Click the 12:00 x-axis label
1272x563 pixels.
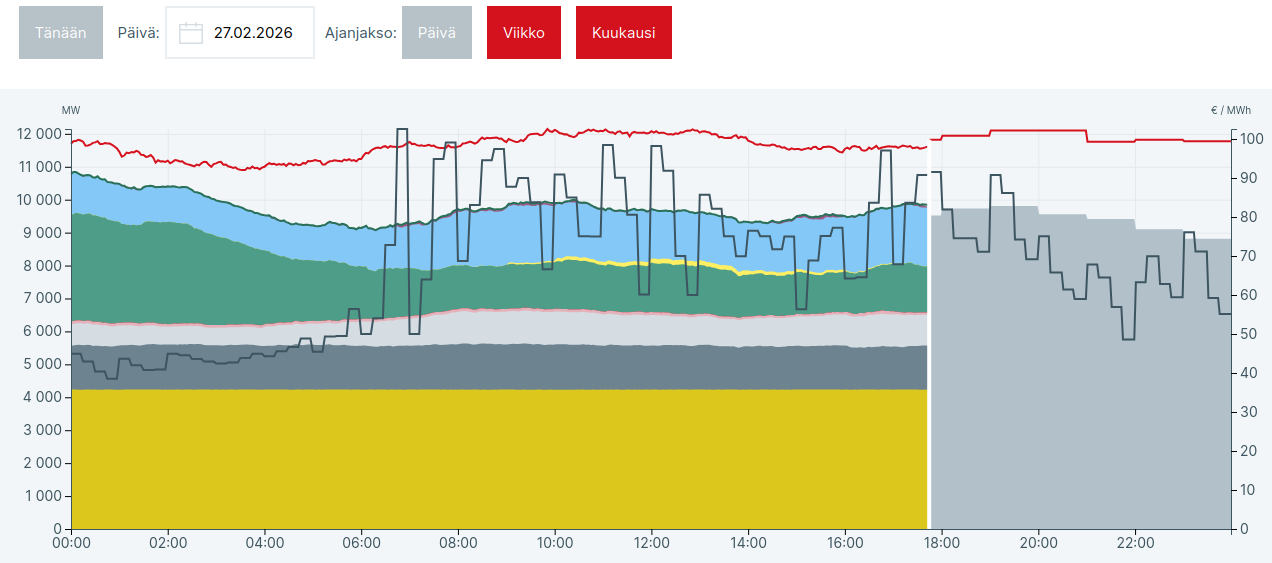click(652, 543)
